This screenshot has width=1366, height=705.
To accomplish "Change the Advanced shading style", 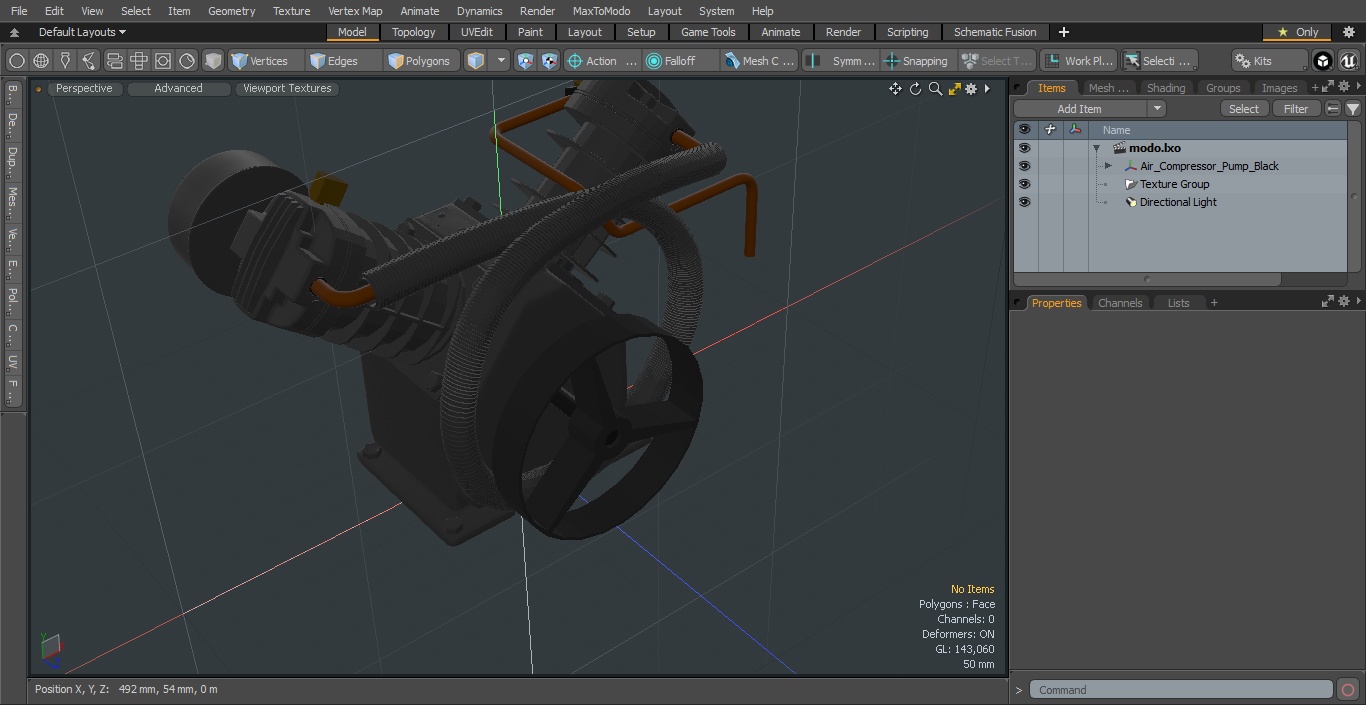I will (178, 88).
